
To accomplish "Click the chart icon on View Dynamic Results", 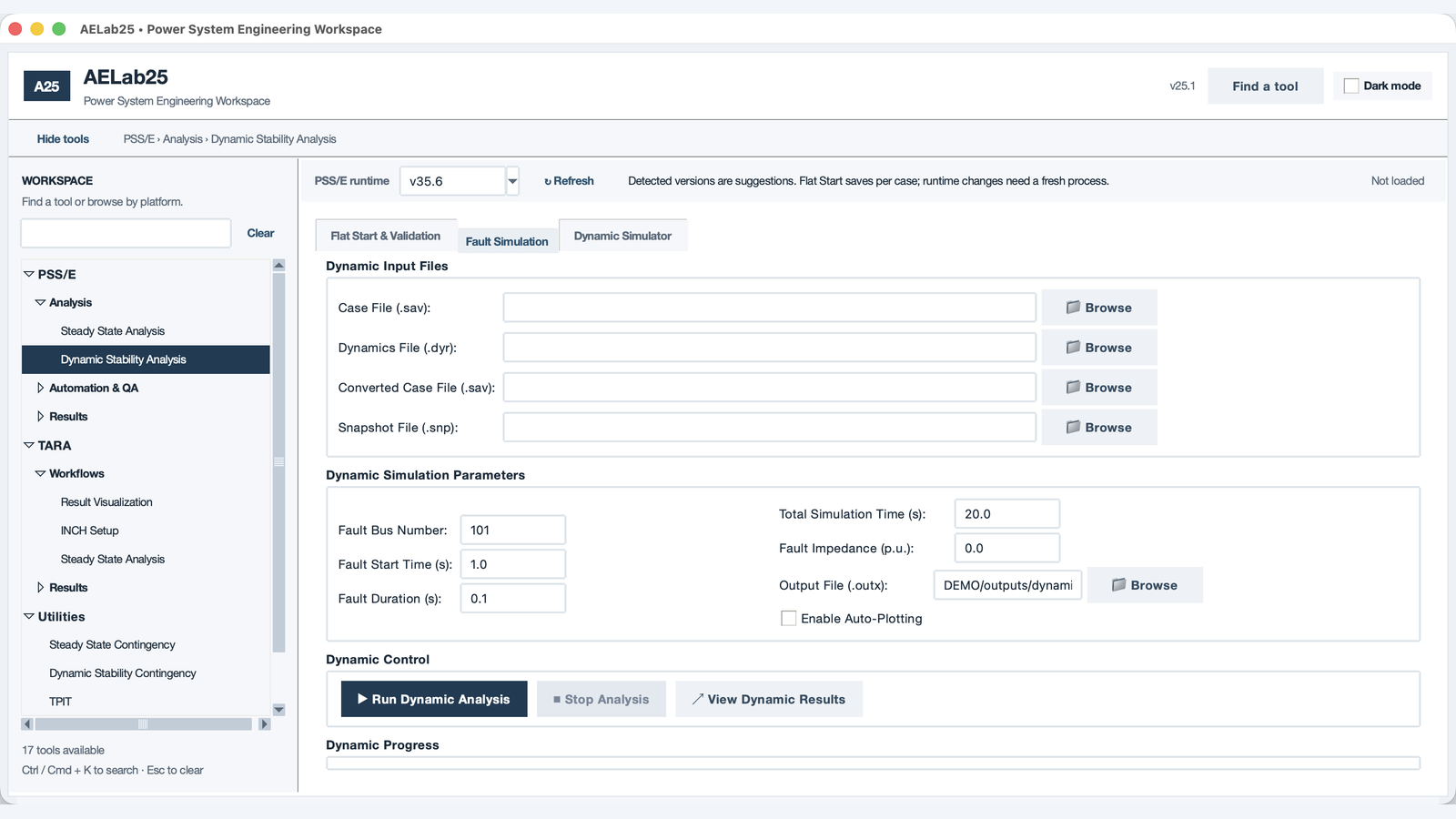I will click(x=698, y=699).
